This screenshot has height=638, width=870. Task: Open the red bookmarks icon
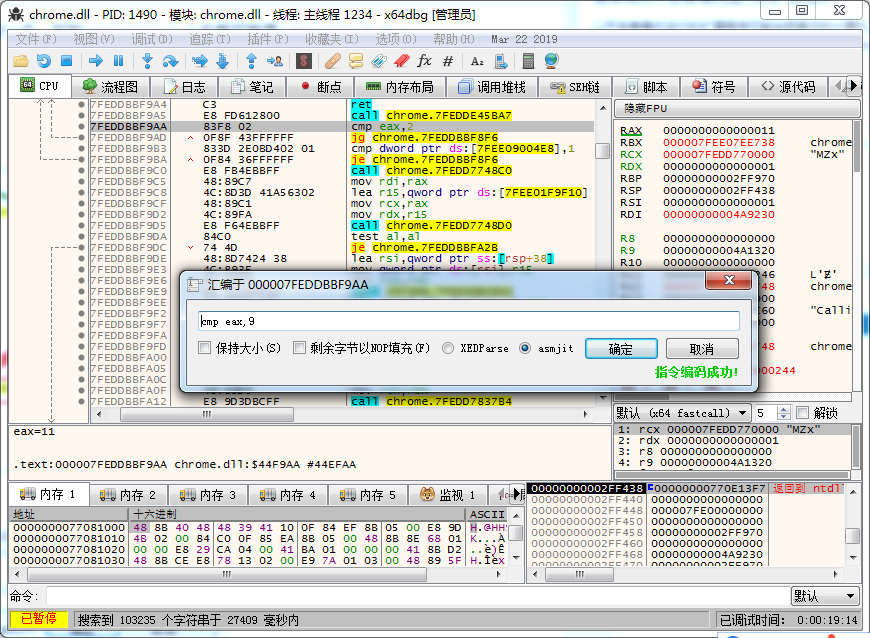(x=402, y=61)
